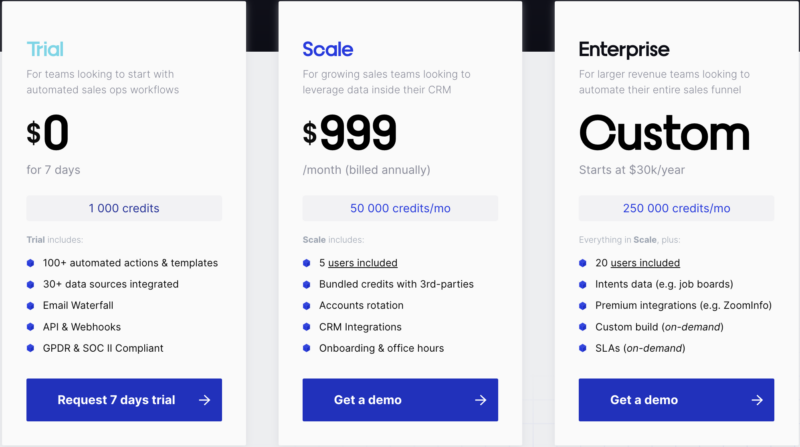800x447 pixels.
Task: Open the Scale plan's users included link
Action: [363, 263]
